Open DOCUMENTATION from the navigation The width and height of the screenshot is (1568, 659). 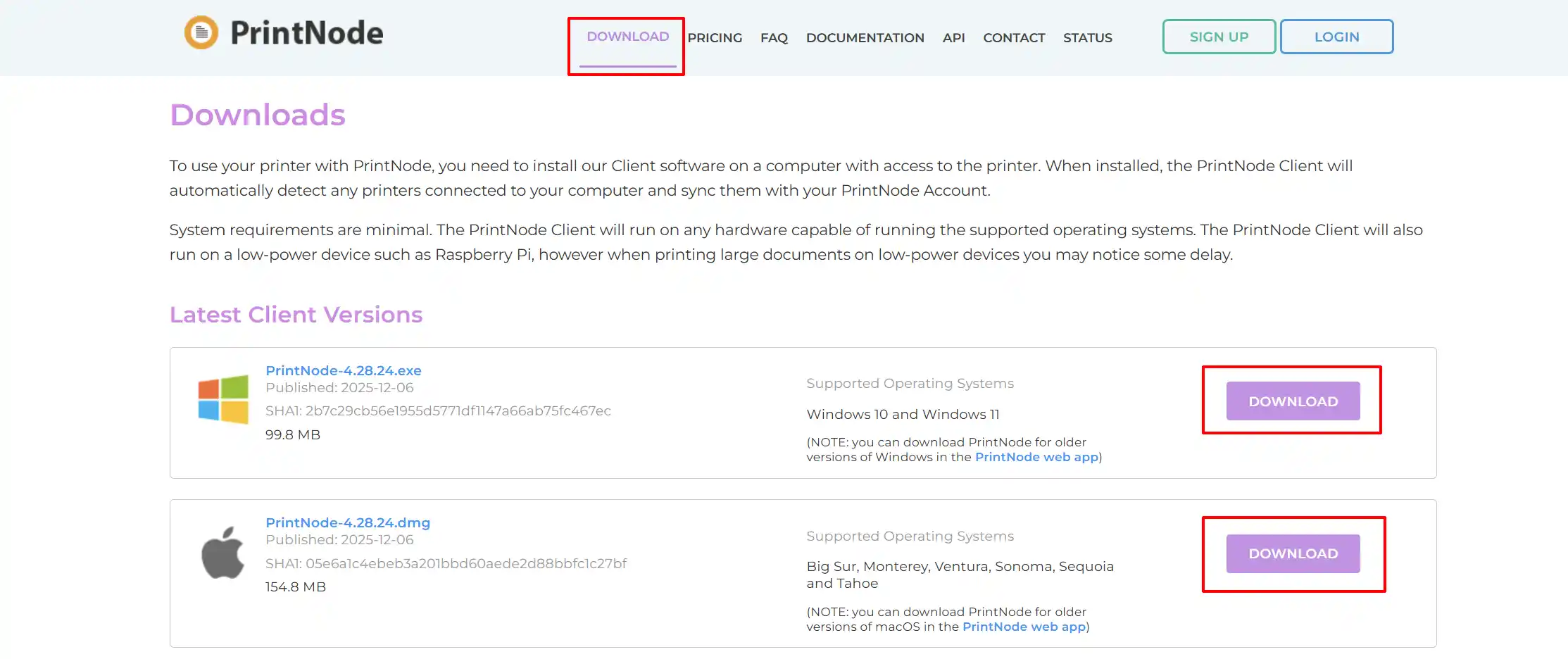pos(865,38)
